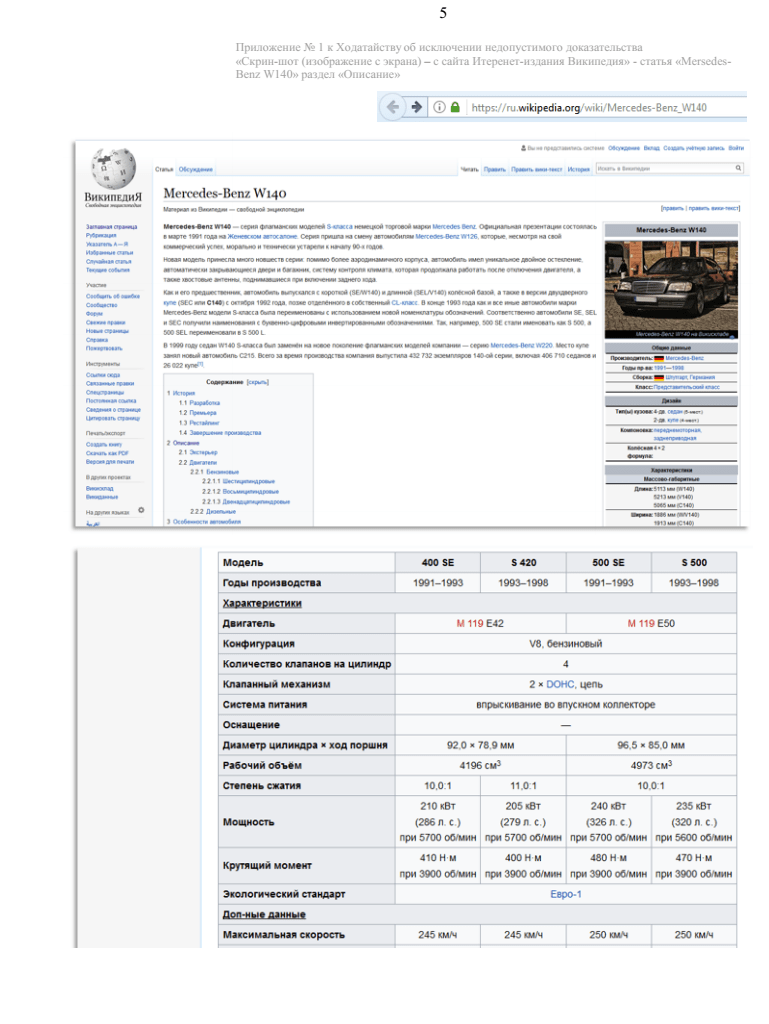The height and width of the screenshot is (1024, 769).
Task: Open 'Обсуждение' link in top user bar
Action: [x=623, y=148]
